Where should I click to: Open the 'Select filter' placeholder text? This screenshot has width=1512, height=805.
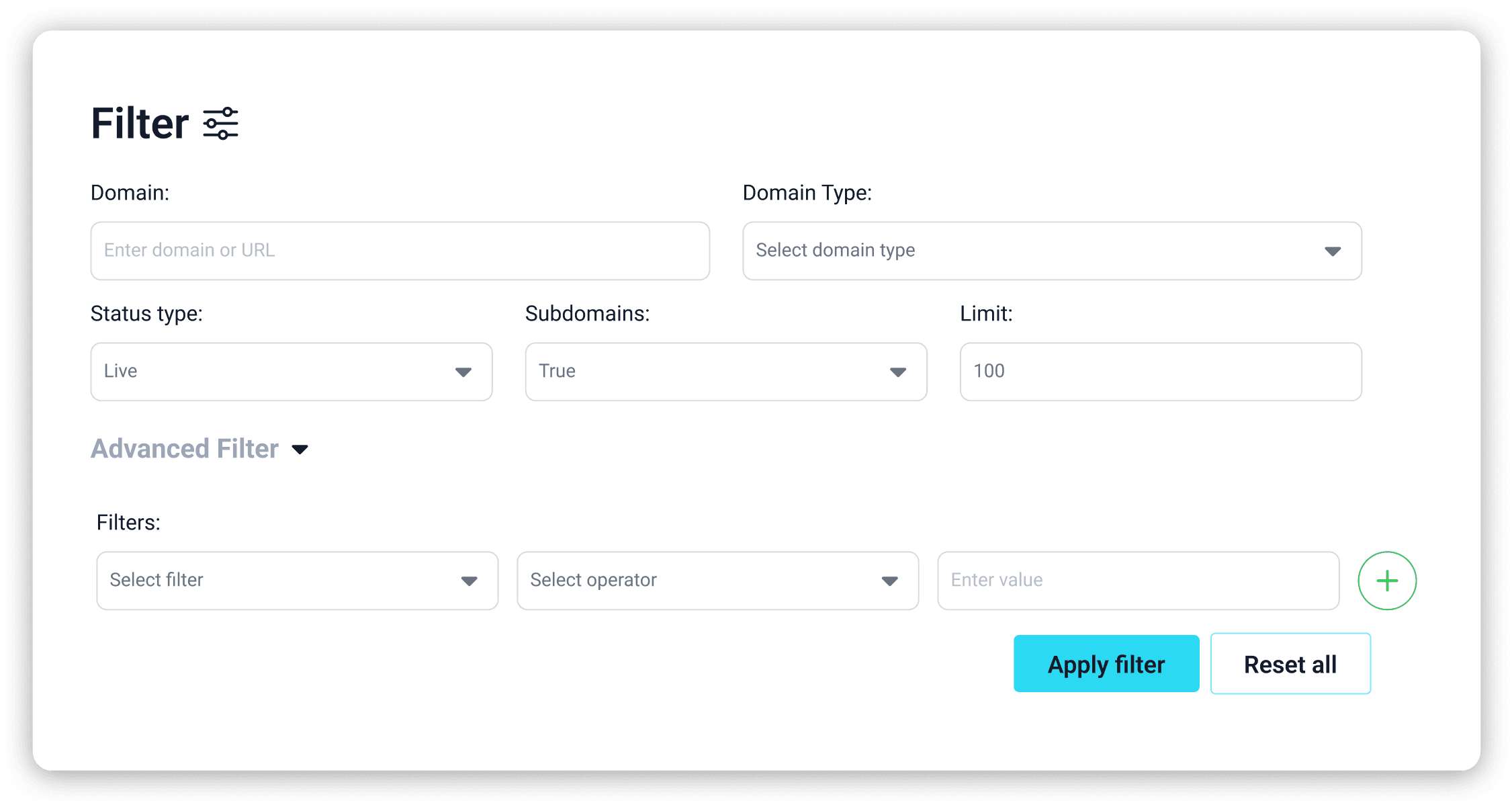157,580
